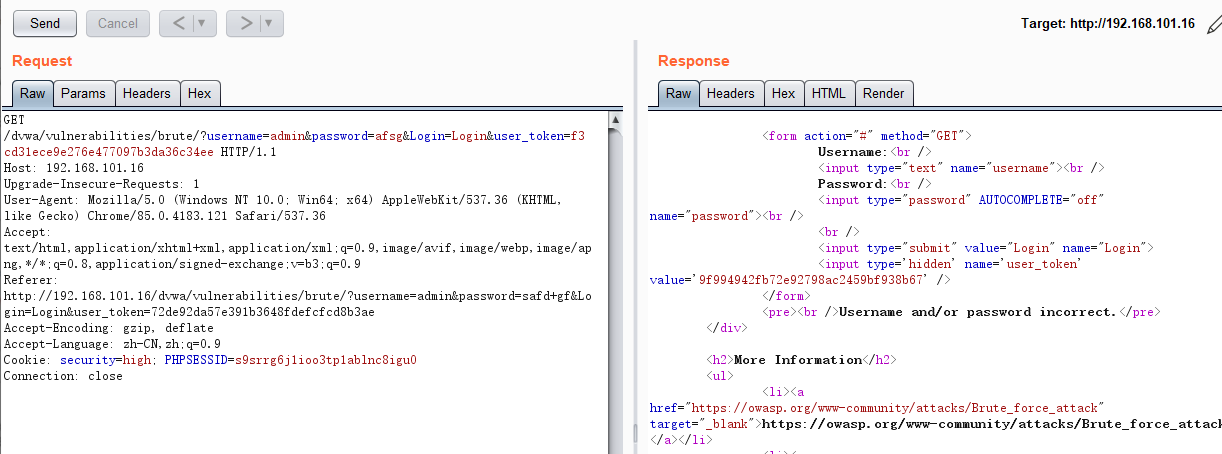
Task: Switch to the Response HTML tab
Action: pyautogui.click(x=829, y=93)
